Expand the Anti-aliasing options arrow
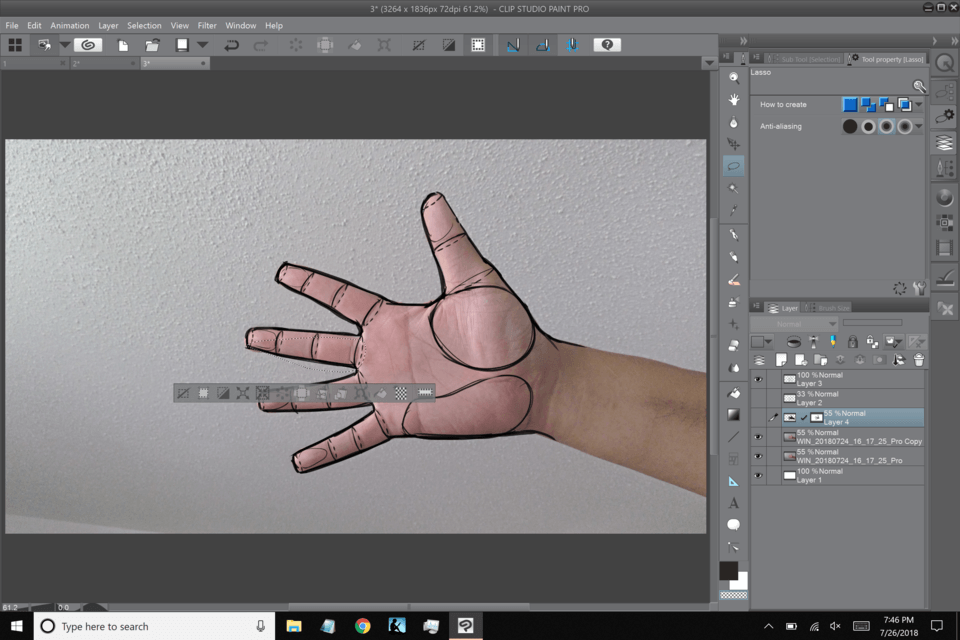The image size is (960, 640). click(x=919, y=127)
